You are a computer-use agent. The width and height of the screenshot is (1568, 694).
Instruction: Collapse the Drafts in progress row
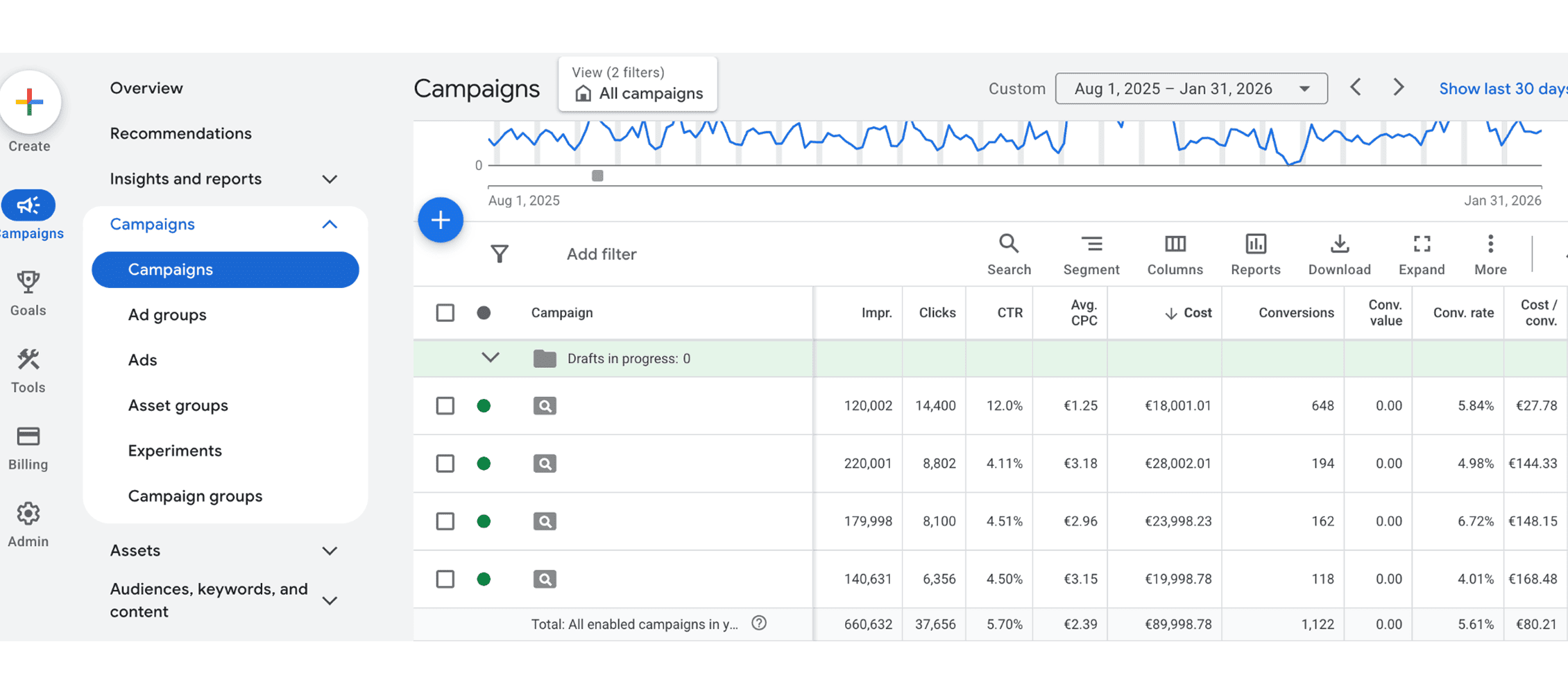[x=491, y=358]
